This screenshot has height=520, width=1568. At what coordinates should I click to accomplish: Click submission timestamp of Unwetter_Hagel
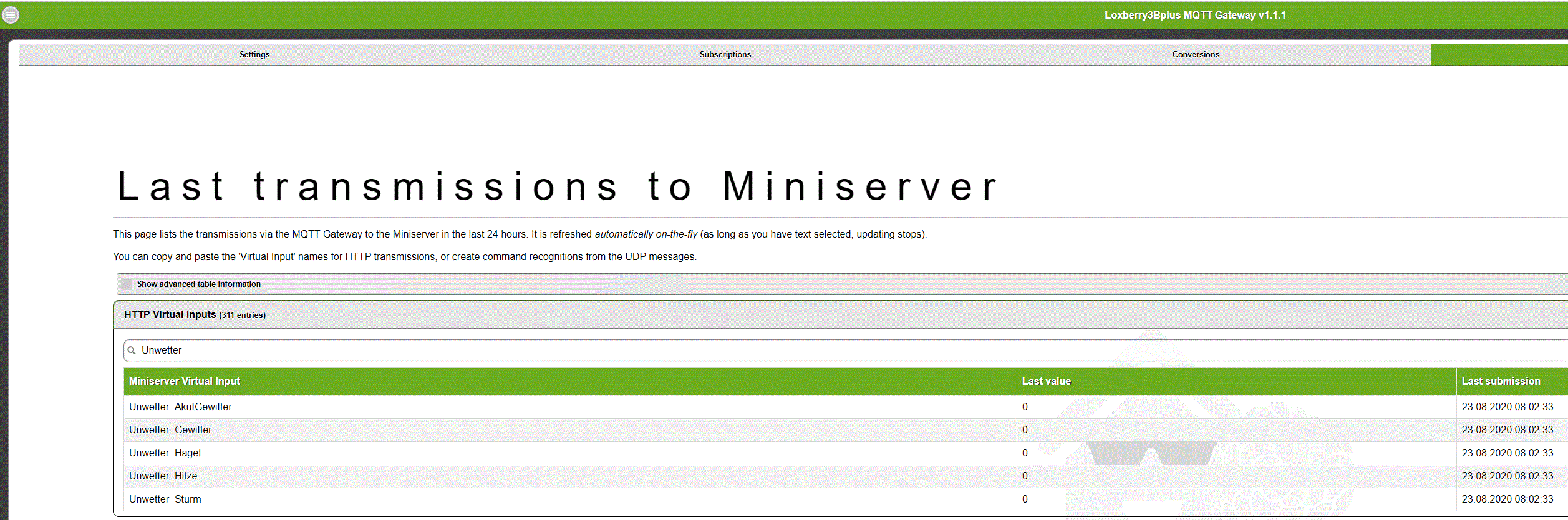[1507, 453]
